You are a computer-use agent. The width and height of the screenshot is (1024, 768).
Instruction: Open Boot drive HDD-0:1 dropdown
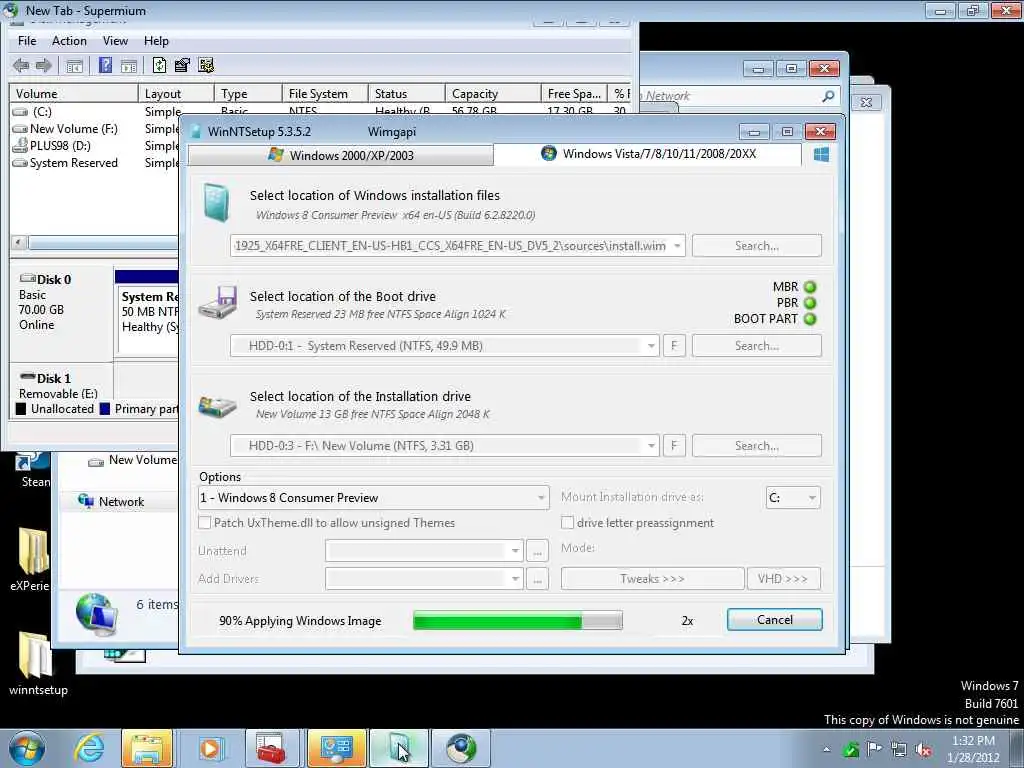(650, 346)
